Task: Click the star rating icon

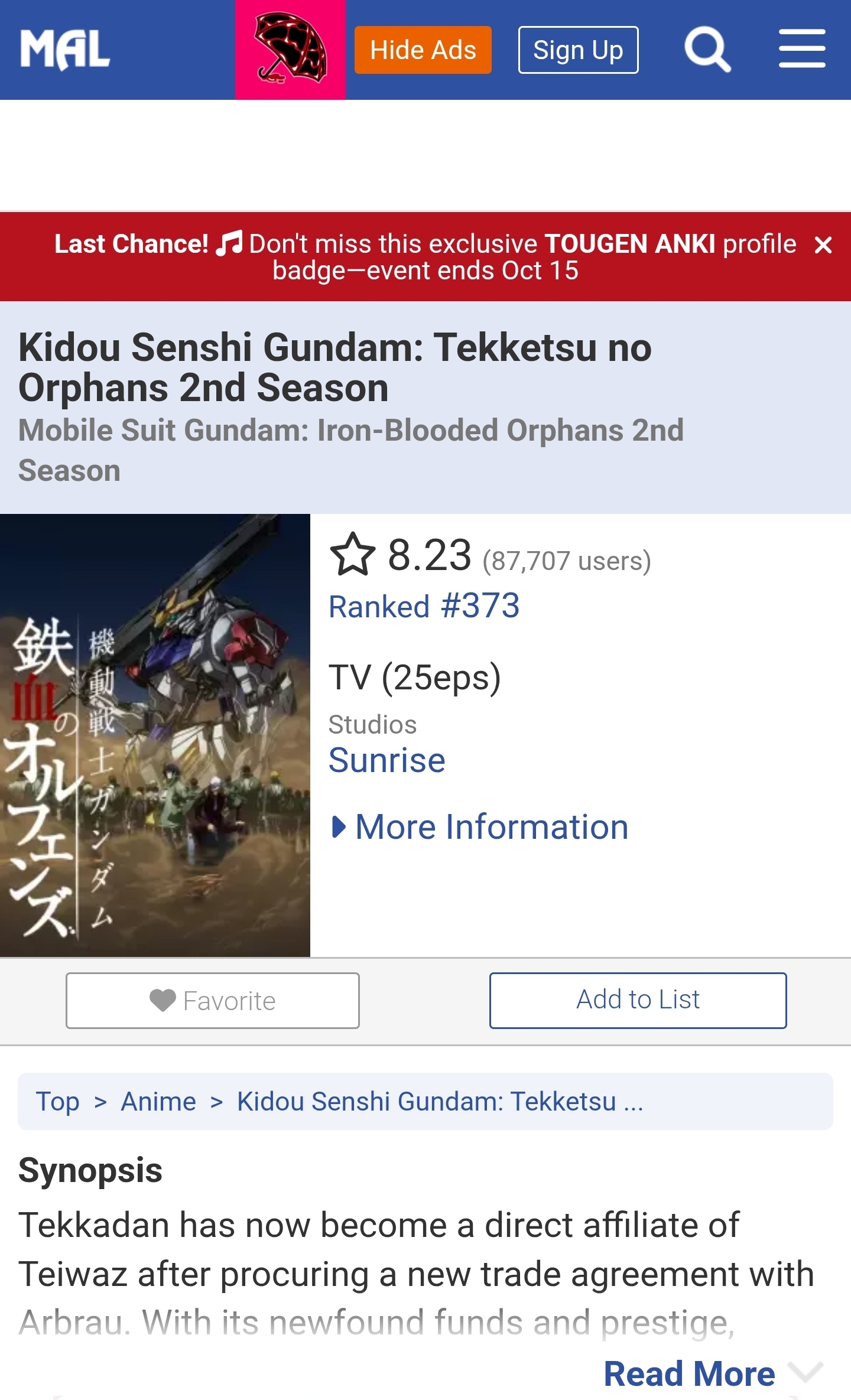Action: (352, 555)
